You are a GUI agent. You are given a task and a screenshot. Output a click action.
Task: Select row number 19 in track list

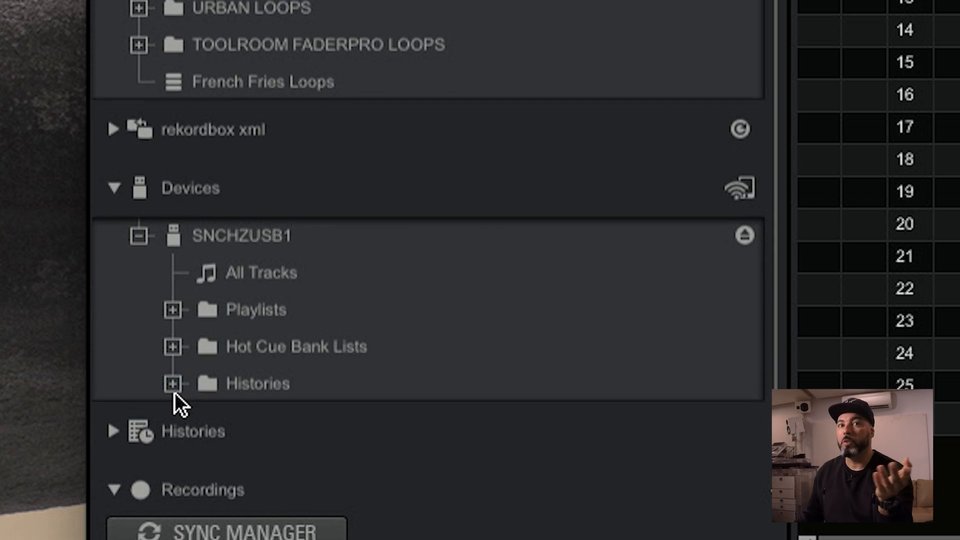pyautogui.click(x=879, y=192)
